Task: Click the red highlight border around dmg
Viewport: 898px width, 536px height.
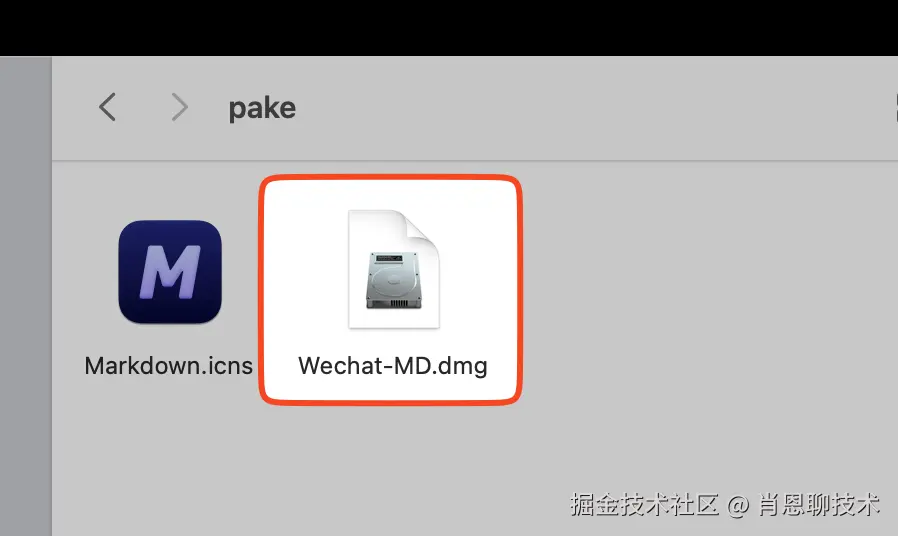Action: (391, 177)
